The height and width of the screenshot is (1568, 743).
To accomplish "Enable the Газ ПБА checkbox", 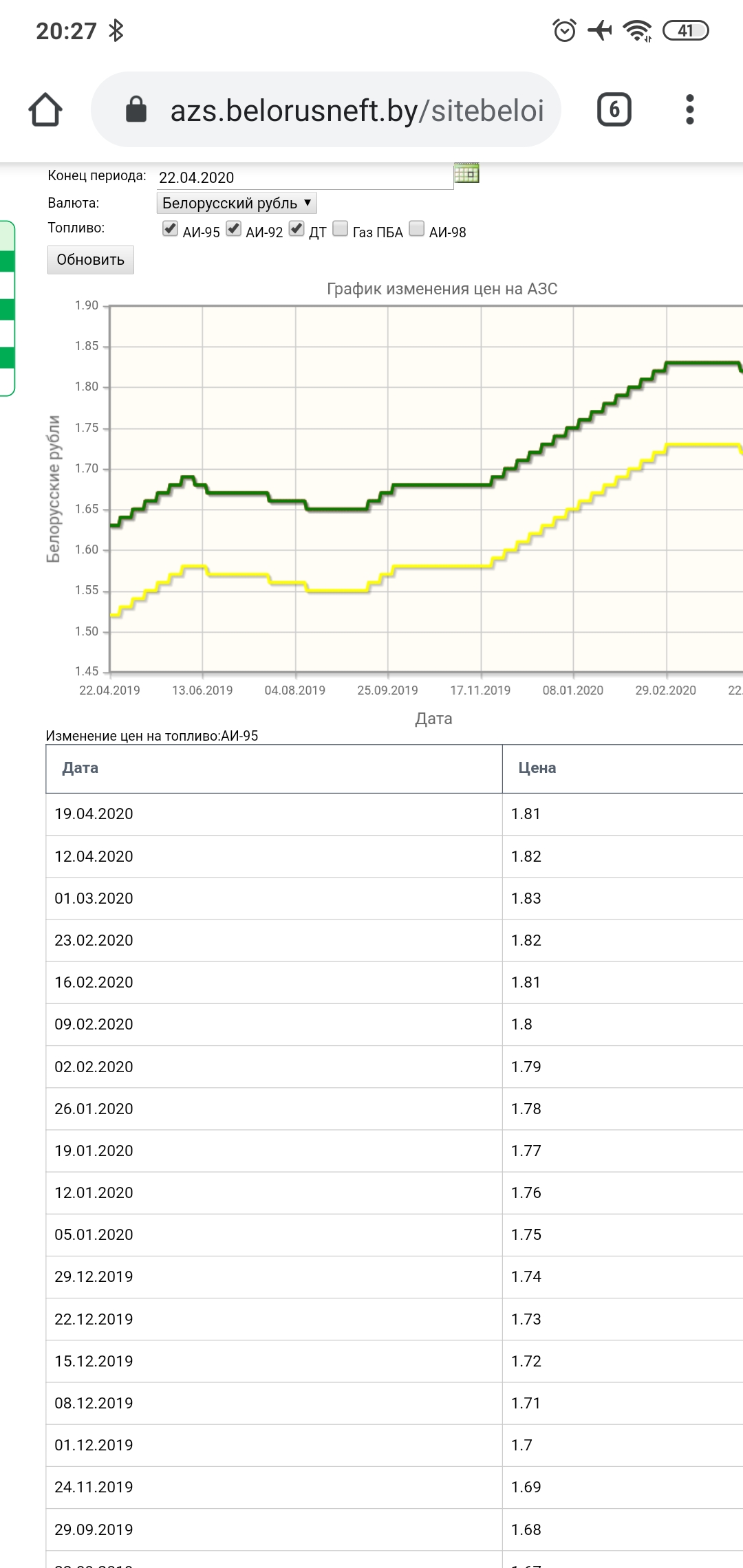I will click(340, 229).
